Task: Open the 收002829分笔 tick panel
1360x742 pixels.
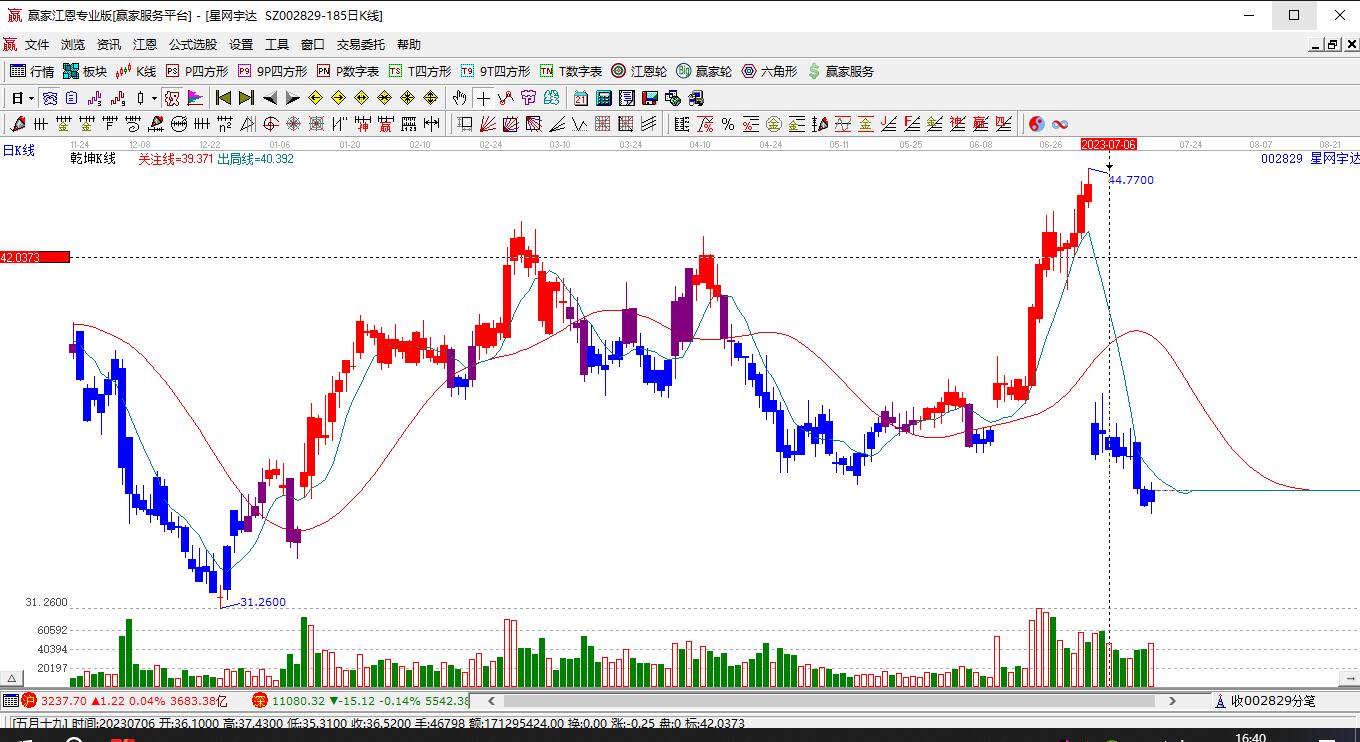Action: pyautogui.click(x=1264, y=701)
